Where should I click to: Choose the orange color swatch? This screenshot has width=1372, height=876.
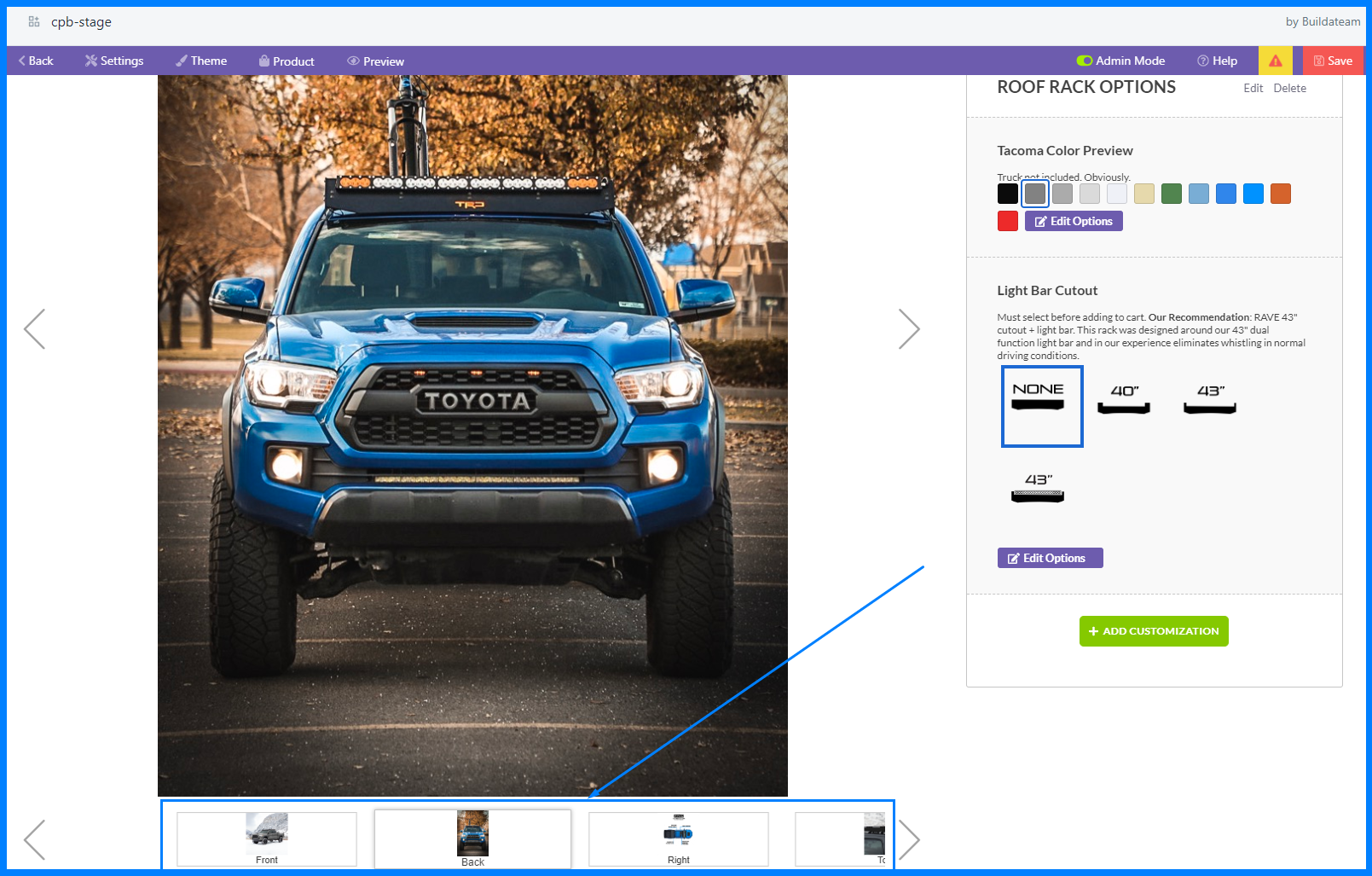pos(1281,194)
